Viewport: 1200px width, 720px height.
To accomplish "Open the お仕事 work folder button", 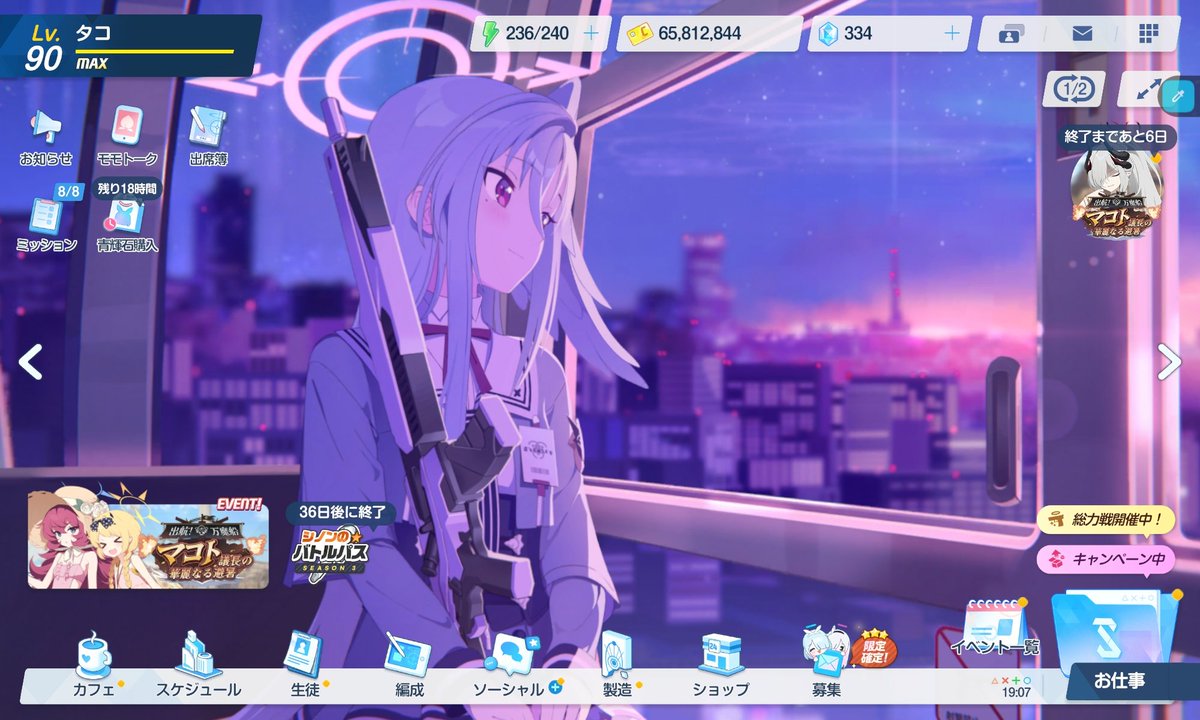I will 1119,645.
